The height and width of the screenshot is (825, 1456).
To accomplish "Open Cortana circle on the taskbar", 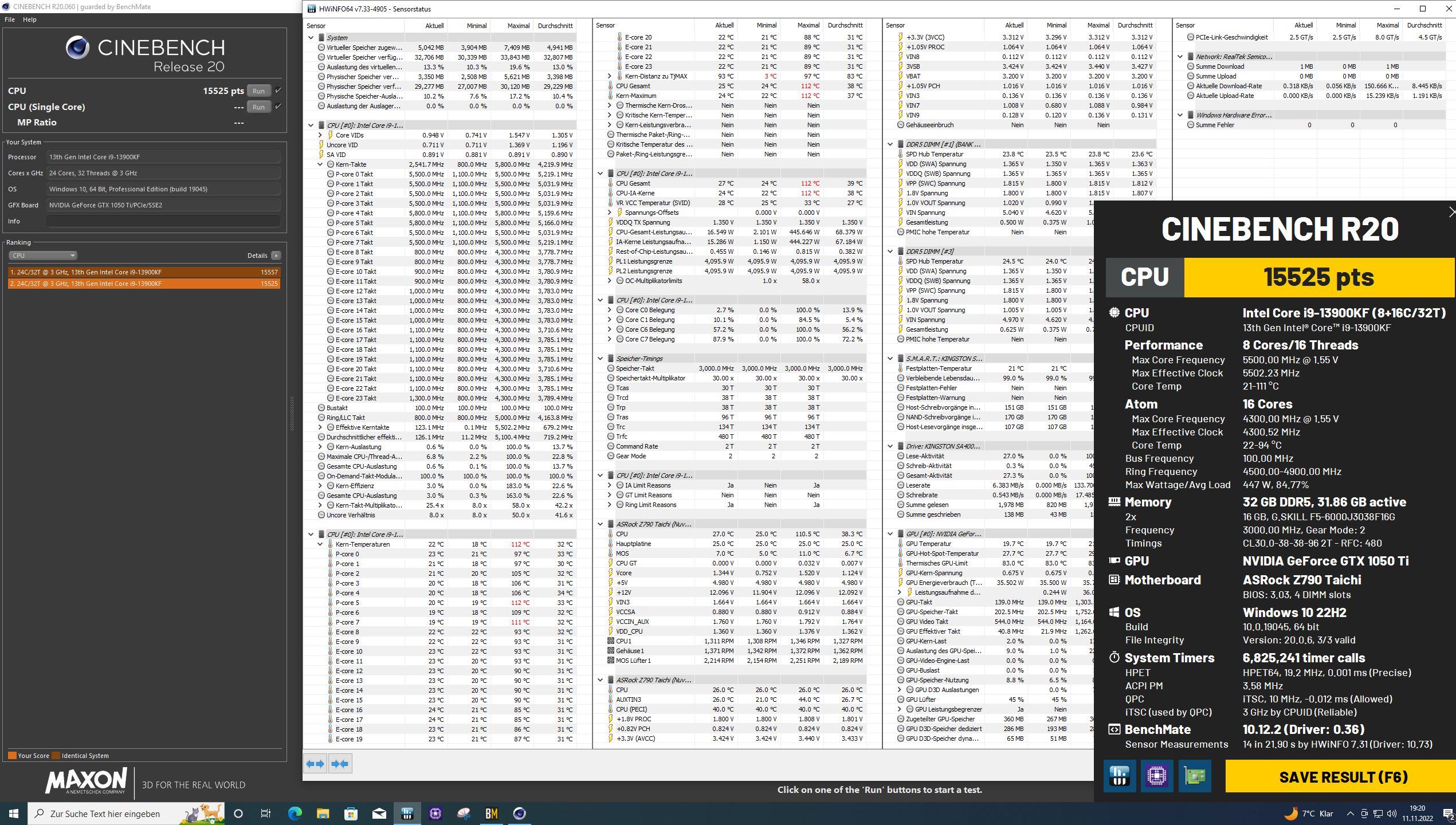I will coord(238,814).
